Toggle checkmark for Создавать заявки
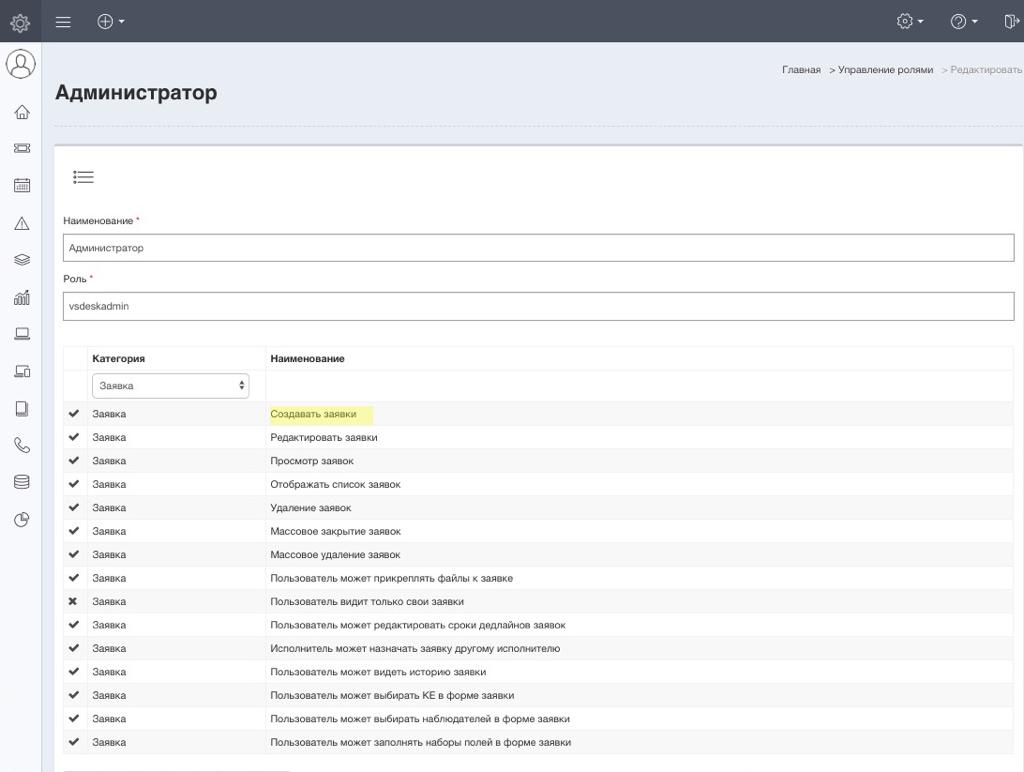 click(x=73, y=414)
